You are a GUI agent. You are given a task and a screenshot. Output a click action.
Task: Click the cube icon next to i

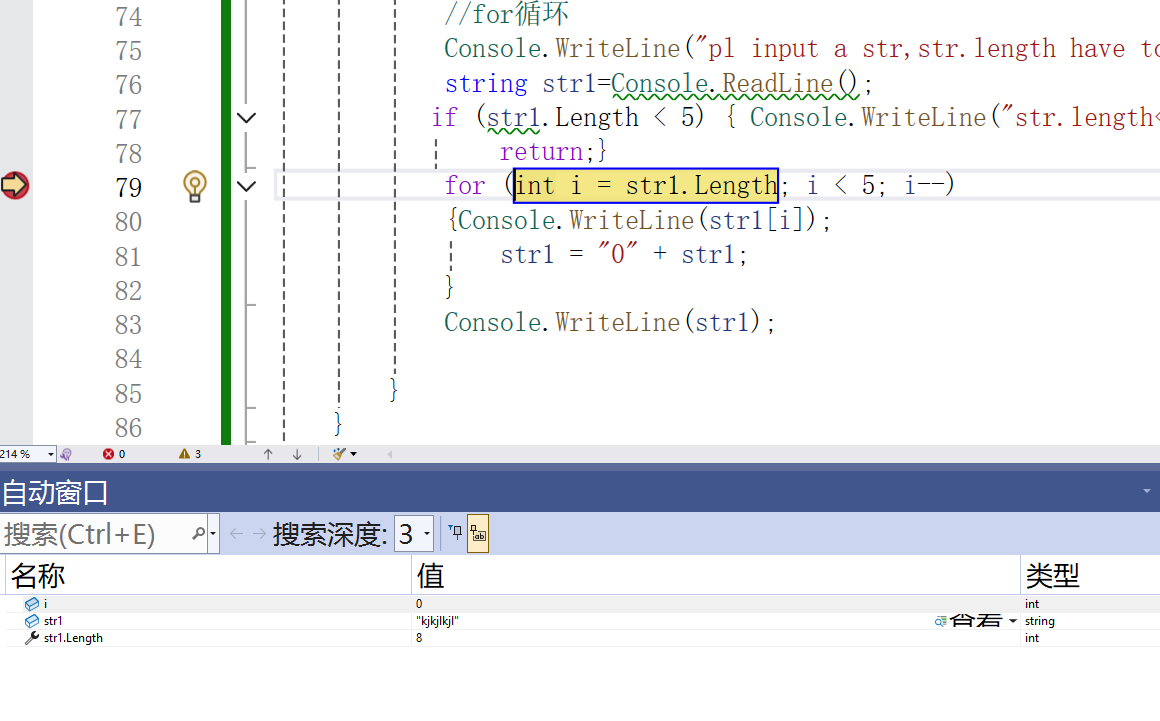[32, 604]
